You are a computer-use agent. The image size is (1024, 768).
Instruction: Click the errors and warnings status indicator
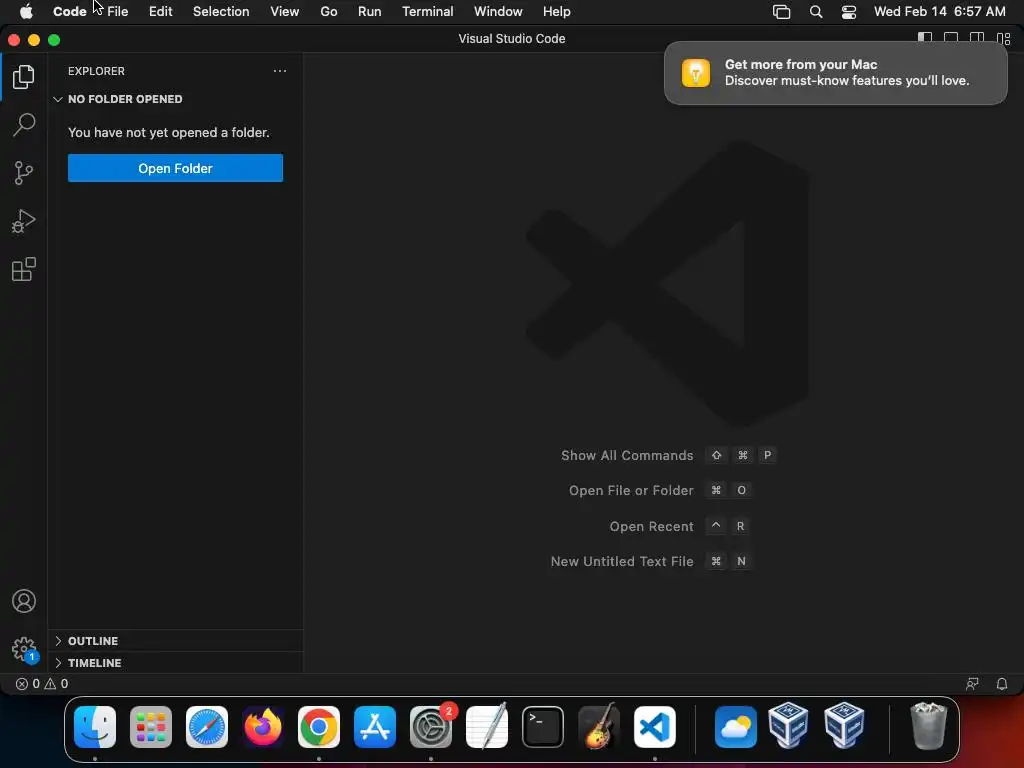click(42, 684)
